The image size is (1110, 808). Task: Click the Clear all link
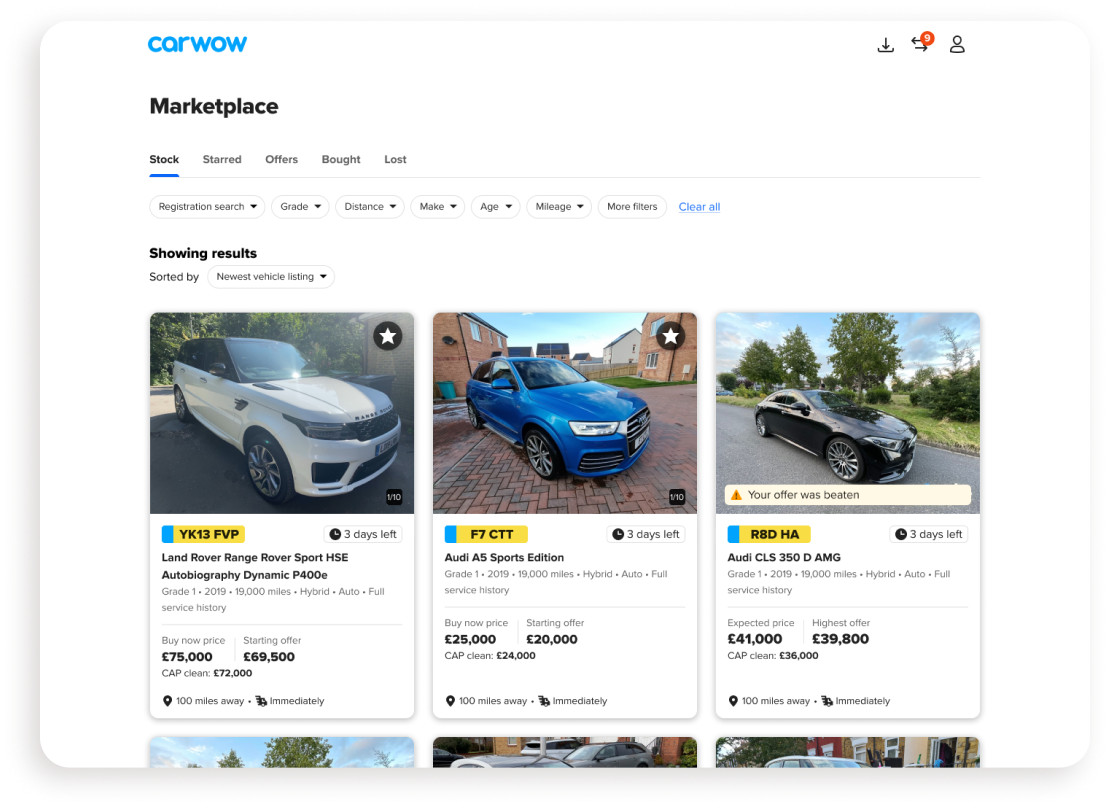(699, 207)
